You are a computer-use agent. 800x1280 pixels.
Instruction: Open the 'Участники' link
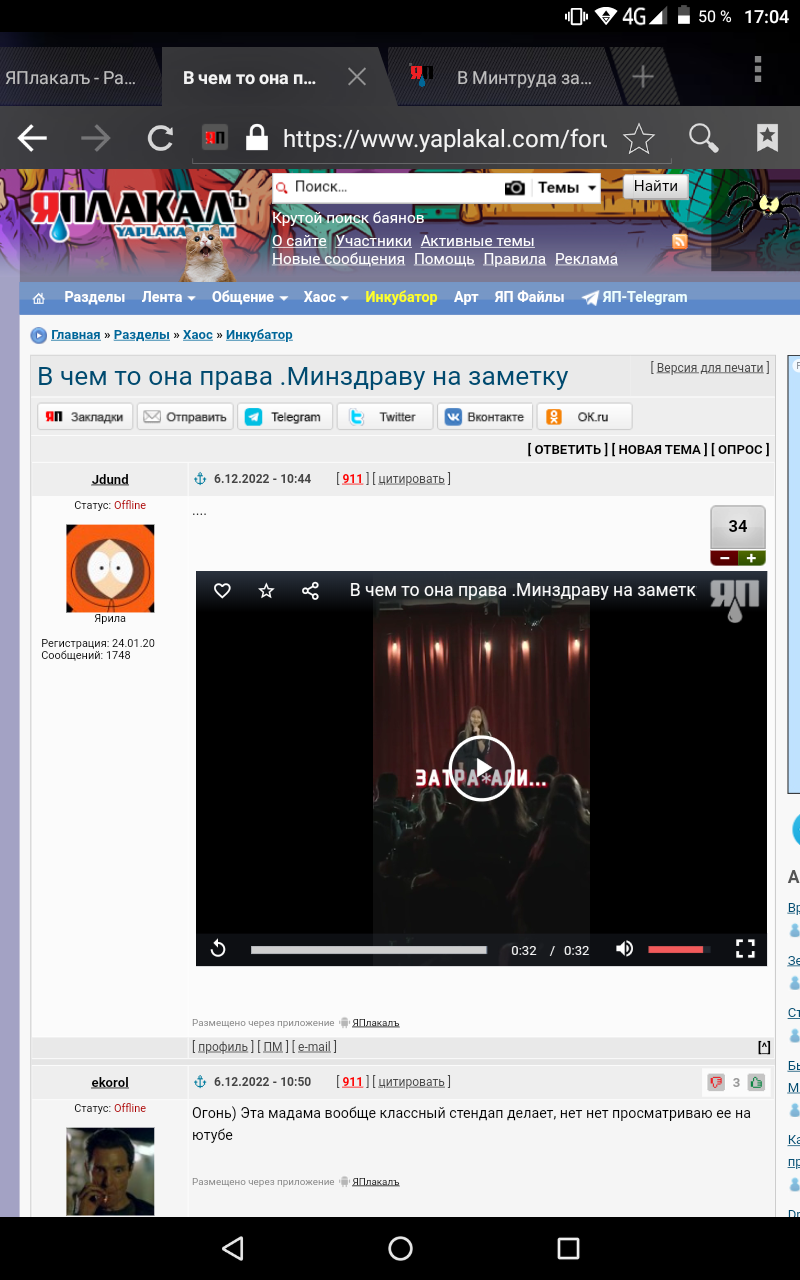pos(373,241)
